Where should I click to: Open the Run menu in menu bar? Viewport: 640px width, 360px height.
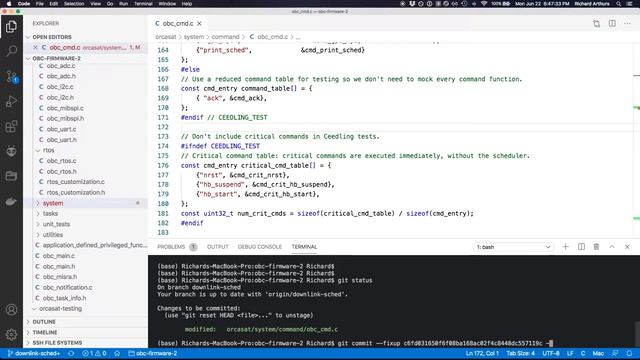[x=123, y=4]
